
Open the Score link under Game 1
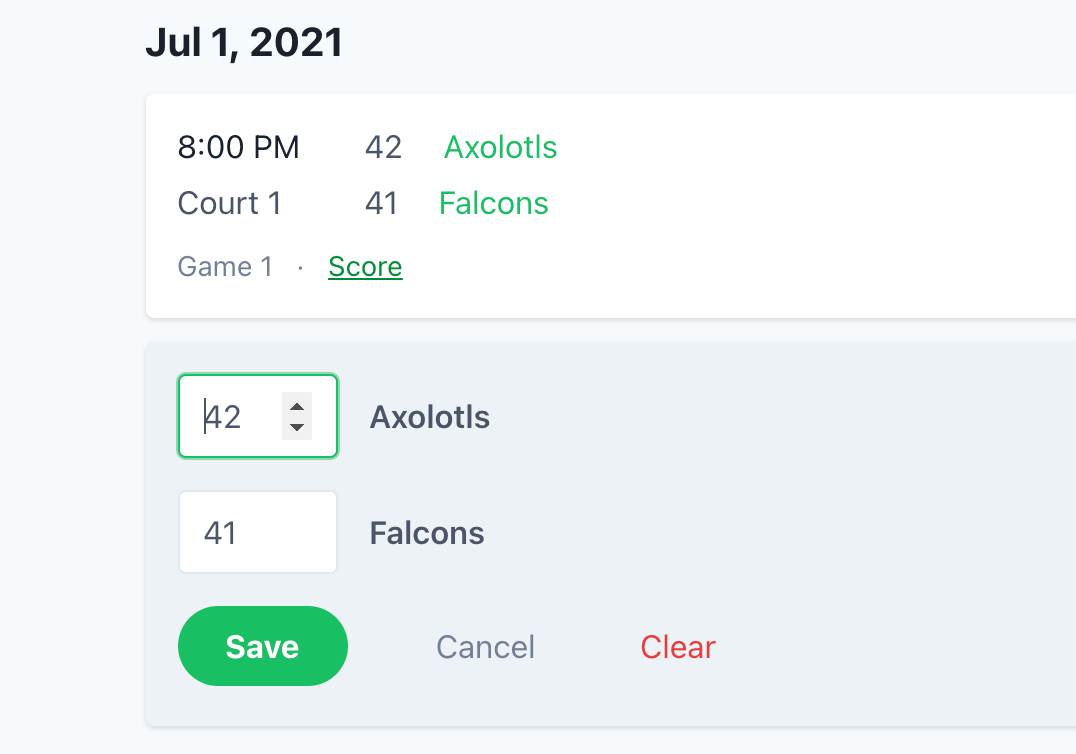pos(364,266)
